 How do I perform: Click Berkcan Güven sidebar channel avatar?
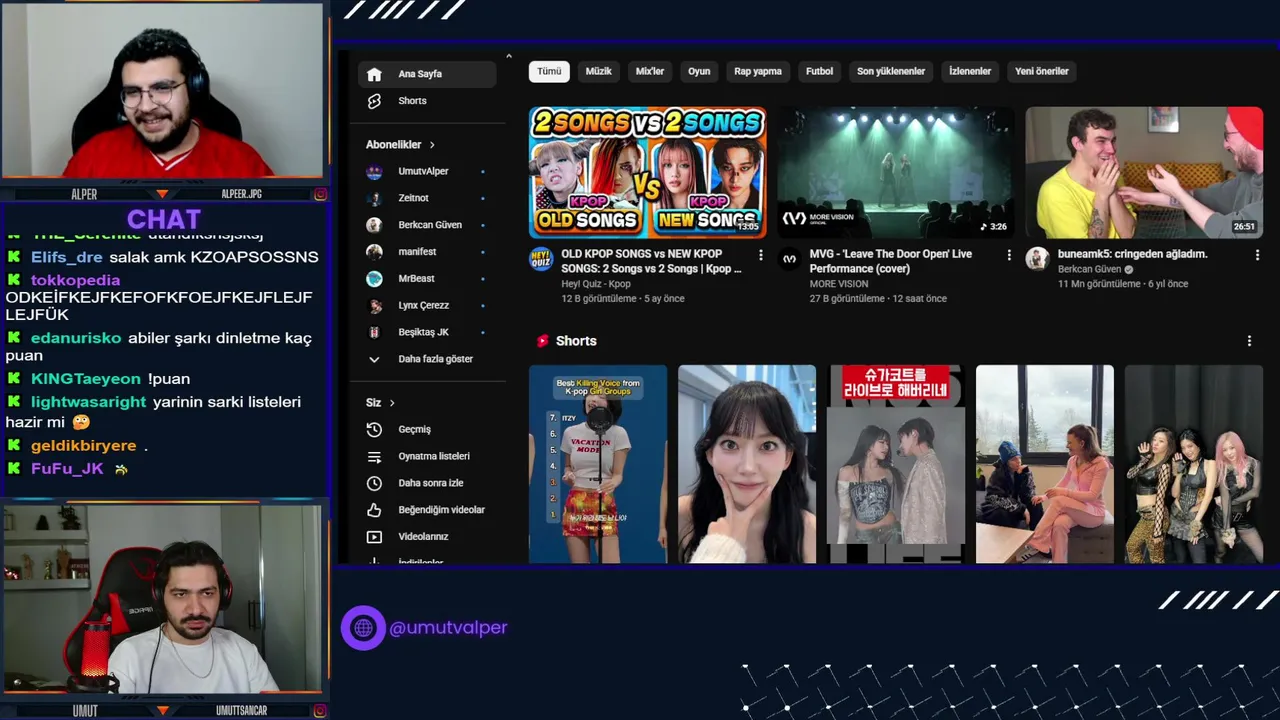374,225
